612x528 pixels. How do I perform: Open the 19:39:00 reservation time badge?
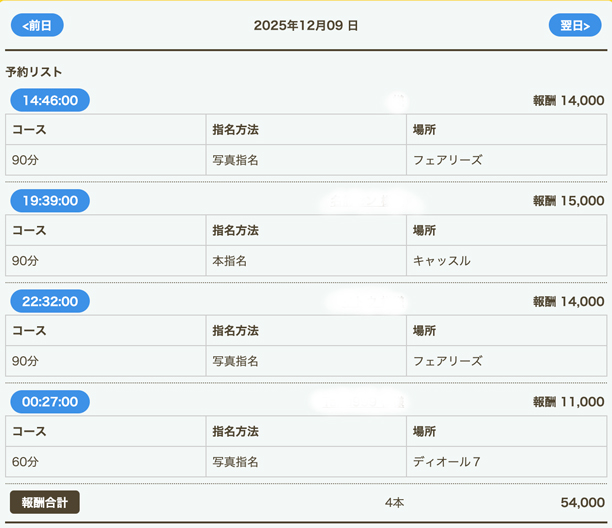pyautogui.click(x=50, y=200)
